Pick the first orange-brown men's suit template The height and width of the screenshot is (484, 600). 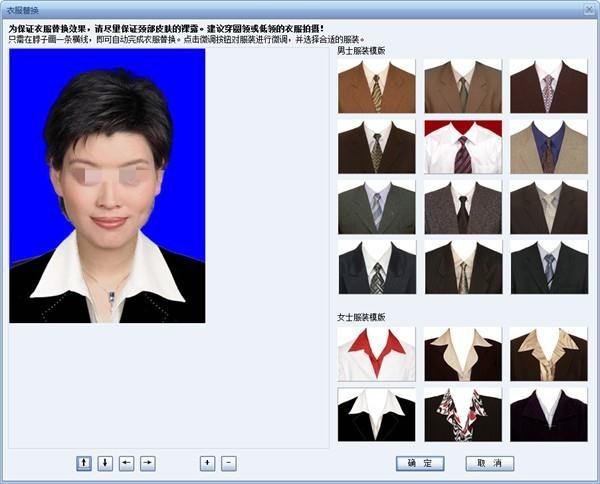point(377,86)
